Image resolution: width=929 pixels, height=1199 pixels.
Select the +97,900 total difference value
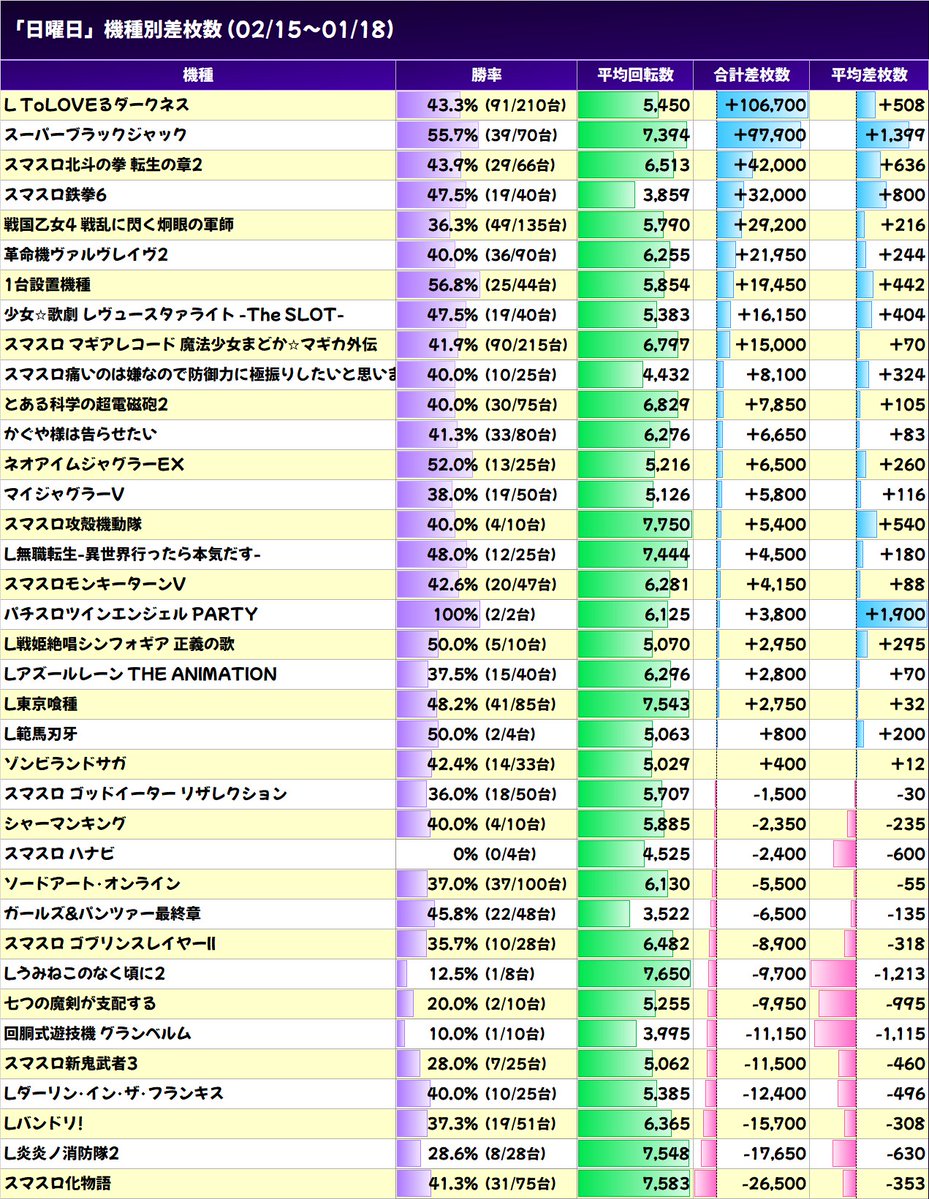(769, 135)
